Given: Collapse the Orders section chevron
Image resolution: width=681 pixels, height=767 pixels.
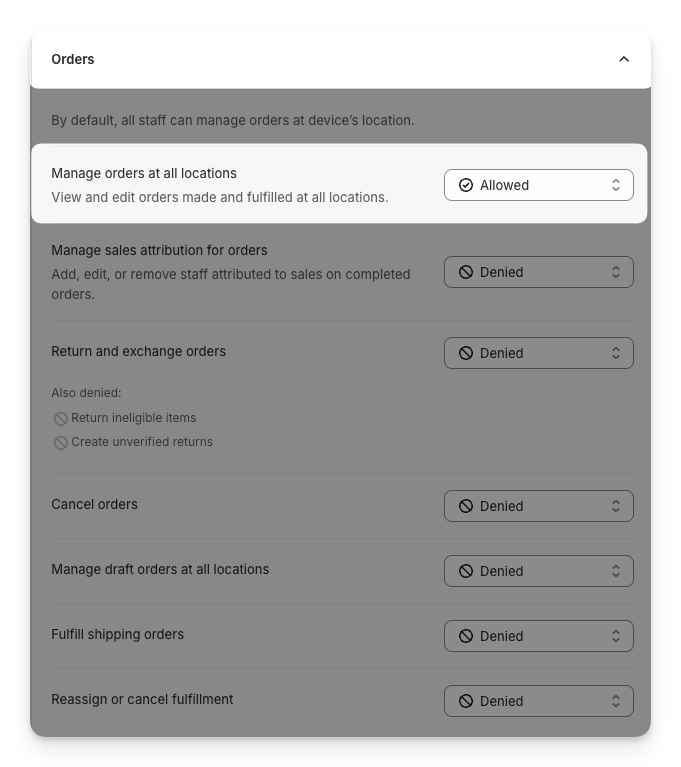Looking at the screenshot, I should pos(624,59).
